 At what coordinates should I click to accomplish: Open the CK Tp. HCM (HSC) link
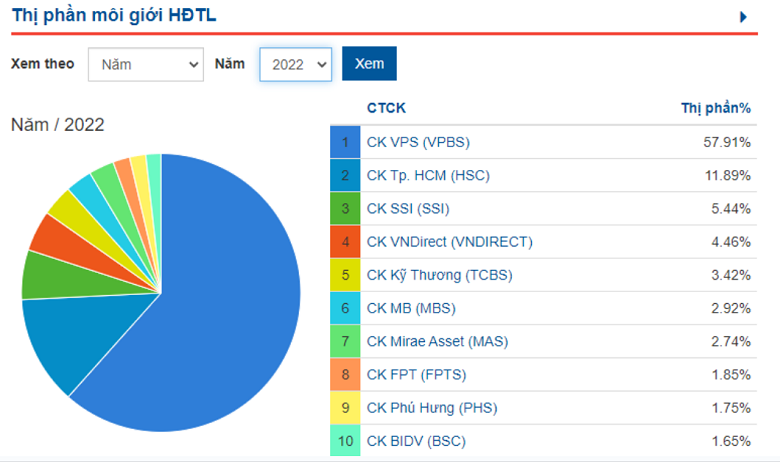click(428, 175)
